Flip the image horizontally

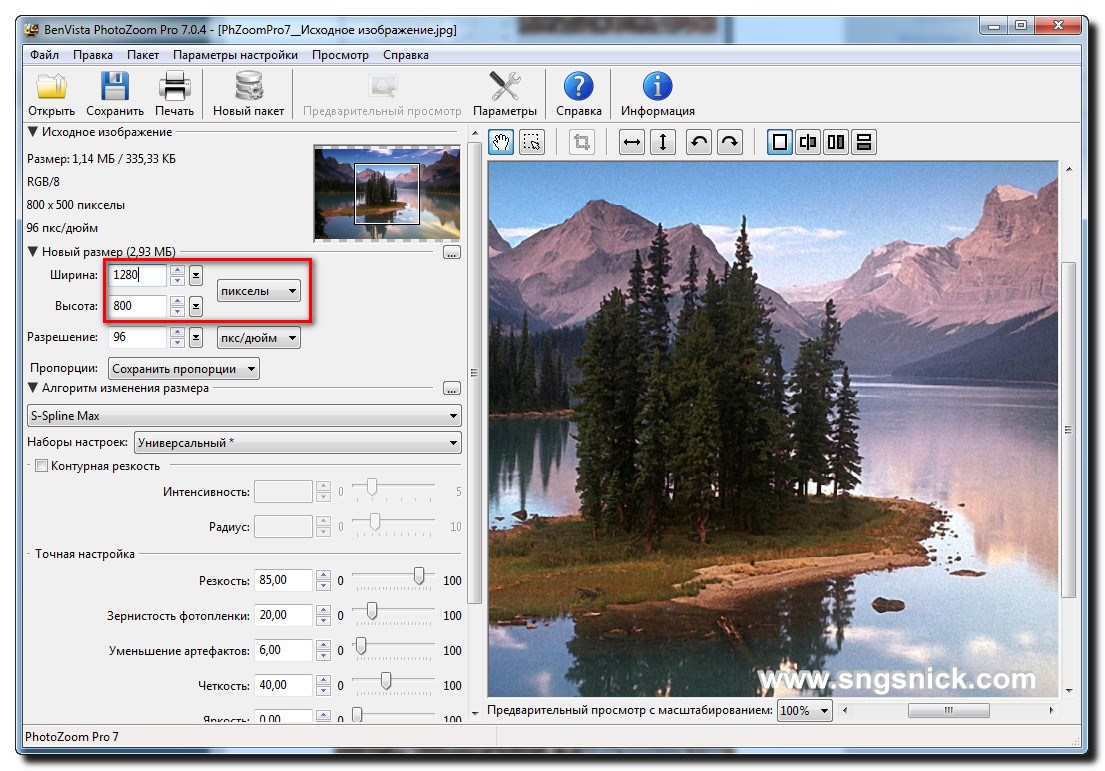coord(632,142)
